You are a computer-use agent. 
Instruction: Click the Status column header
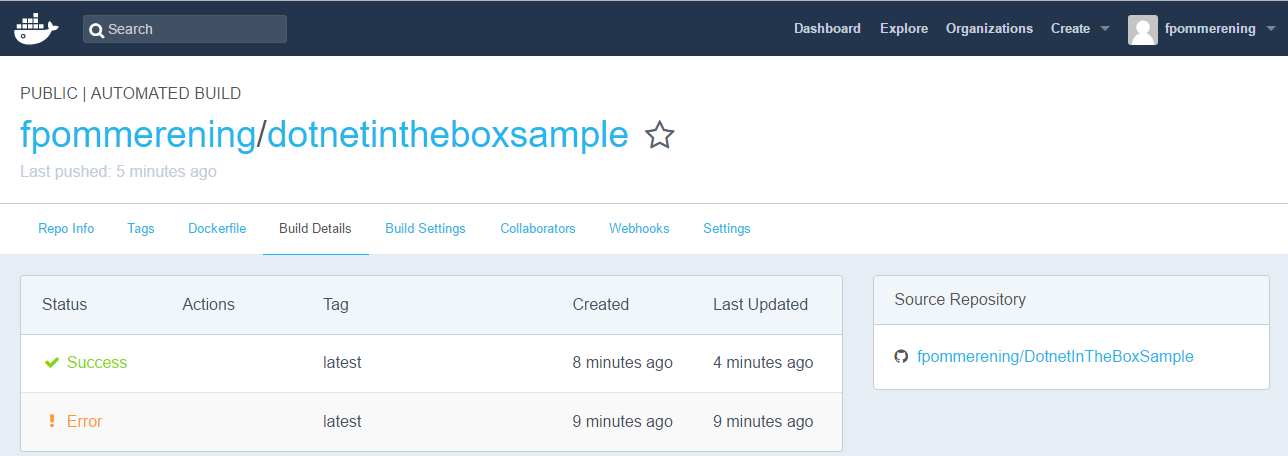(64, 305)
